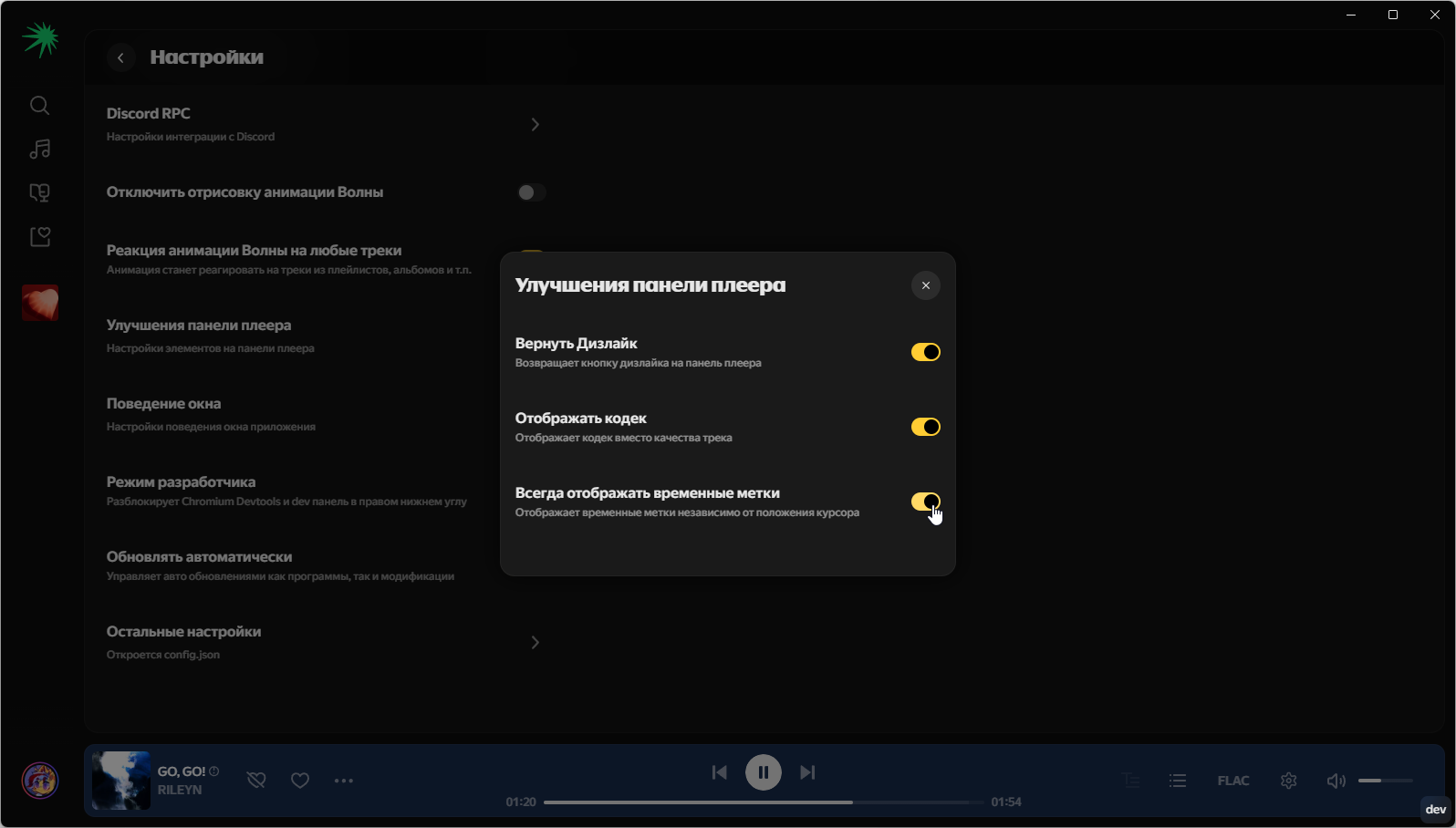Toggle "Отключить отрисовку анимации Волны" switch
1456x828 pixels.
[531, 192]
